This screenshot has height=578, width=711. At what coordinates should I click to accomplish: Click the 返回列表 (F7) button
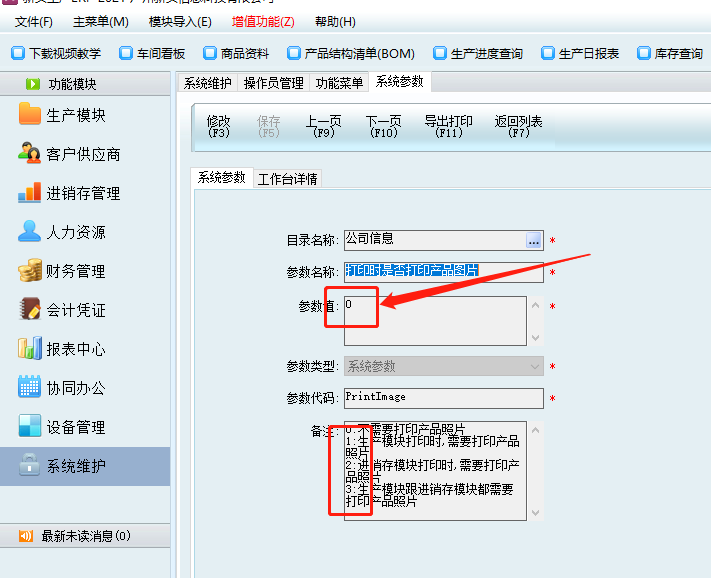[518, 126]
